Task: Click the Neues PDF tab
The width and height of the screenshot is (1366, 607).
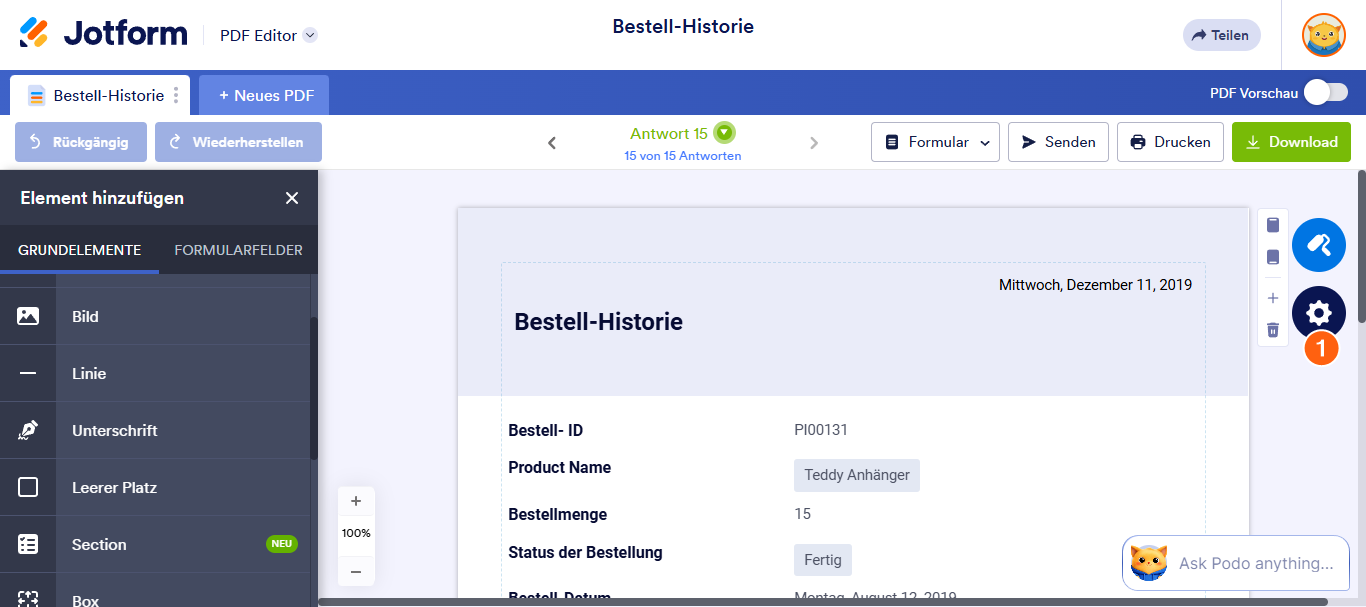Action: pos(264,96)
